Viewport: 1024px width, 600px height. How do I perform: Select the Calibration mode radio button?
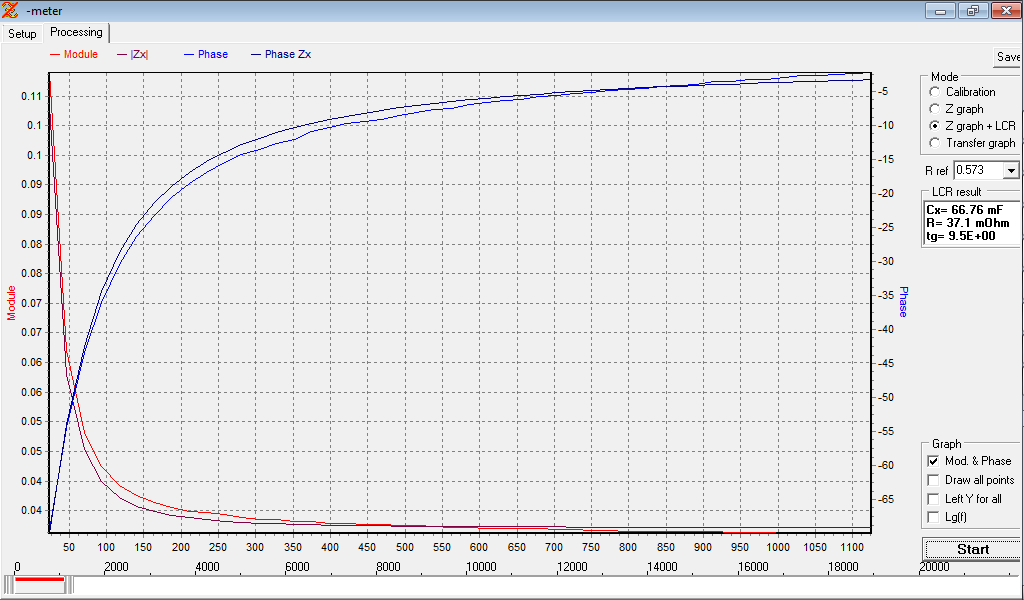click(x=935, y=92)
